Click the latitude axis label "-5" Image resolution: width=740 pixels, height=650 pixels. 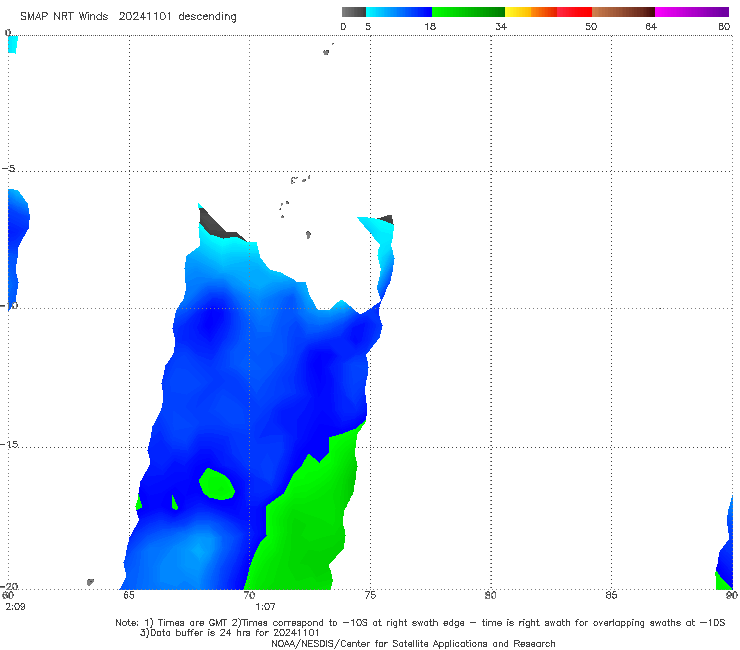[9, 169]
